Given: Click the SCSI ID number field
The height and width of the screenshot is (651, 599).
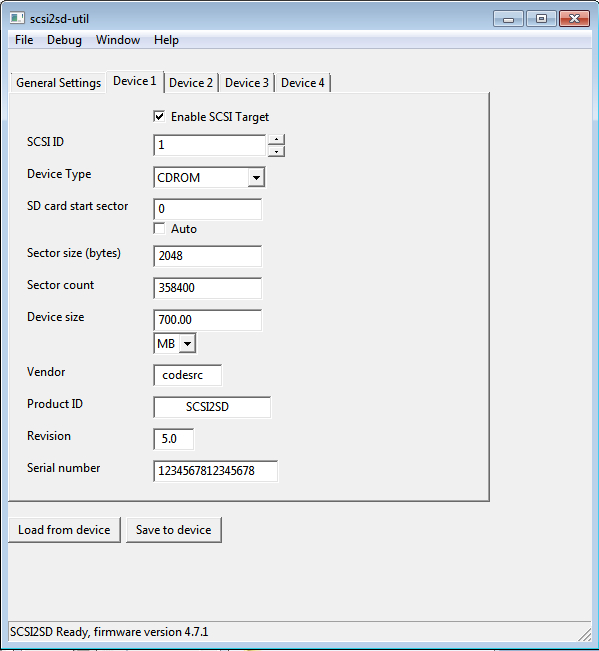Looking at the screenshot, I should click(210, 145).
